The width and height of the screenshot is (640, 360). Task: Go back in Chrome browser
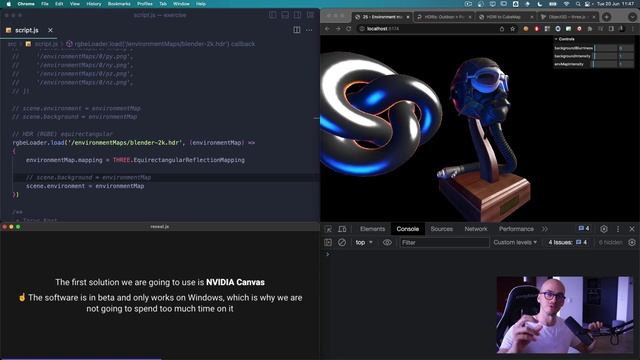pos(327,29)
